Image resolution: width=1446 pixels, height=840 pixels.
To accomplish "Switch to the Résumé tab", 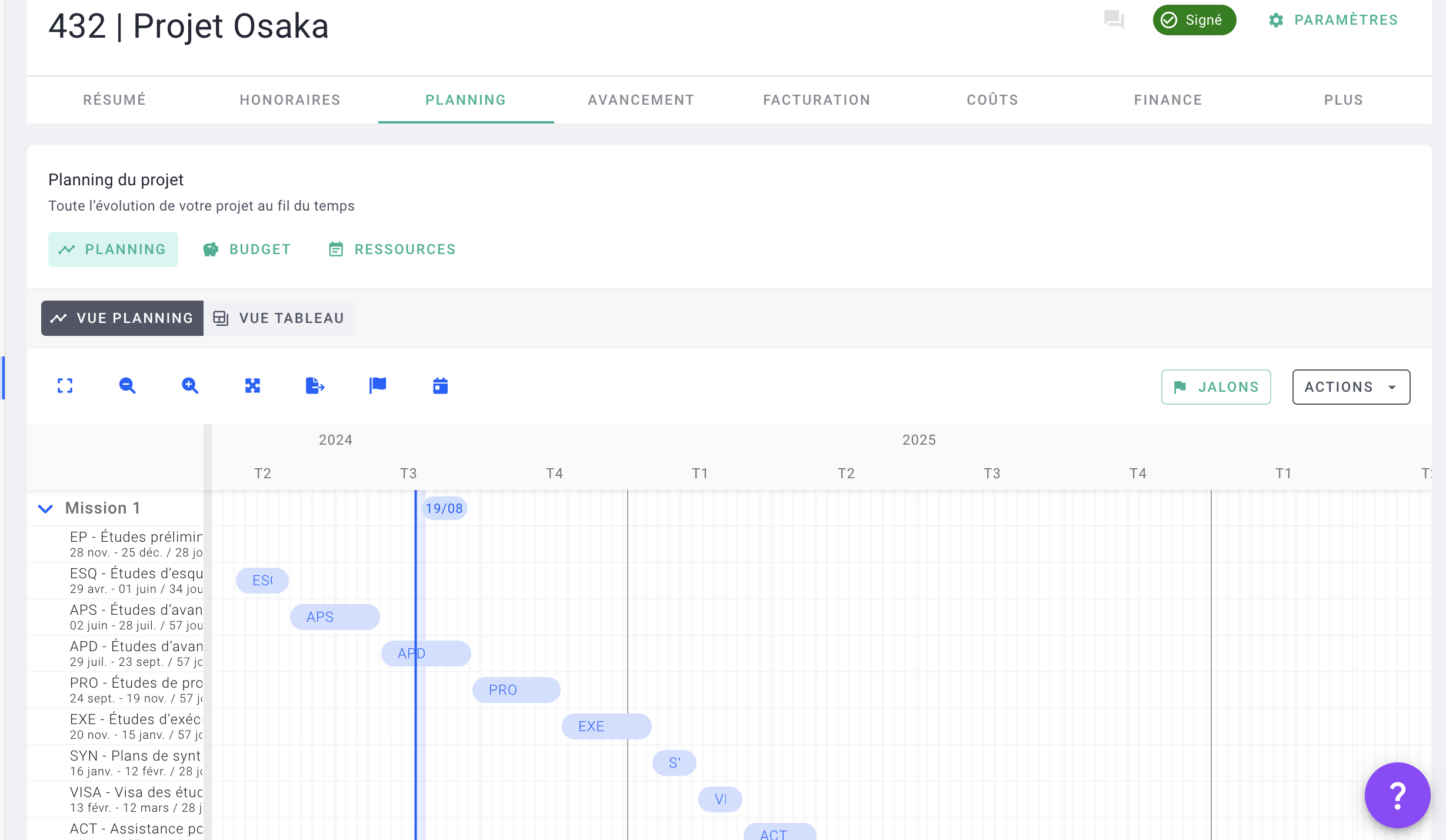I will pyautogui.click(x=115, y=100).
